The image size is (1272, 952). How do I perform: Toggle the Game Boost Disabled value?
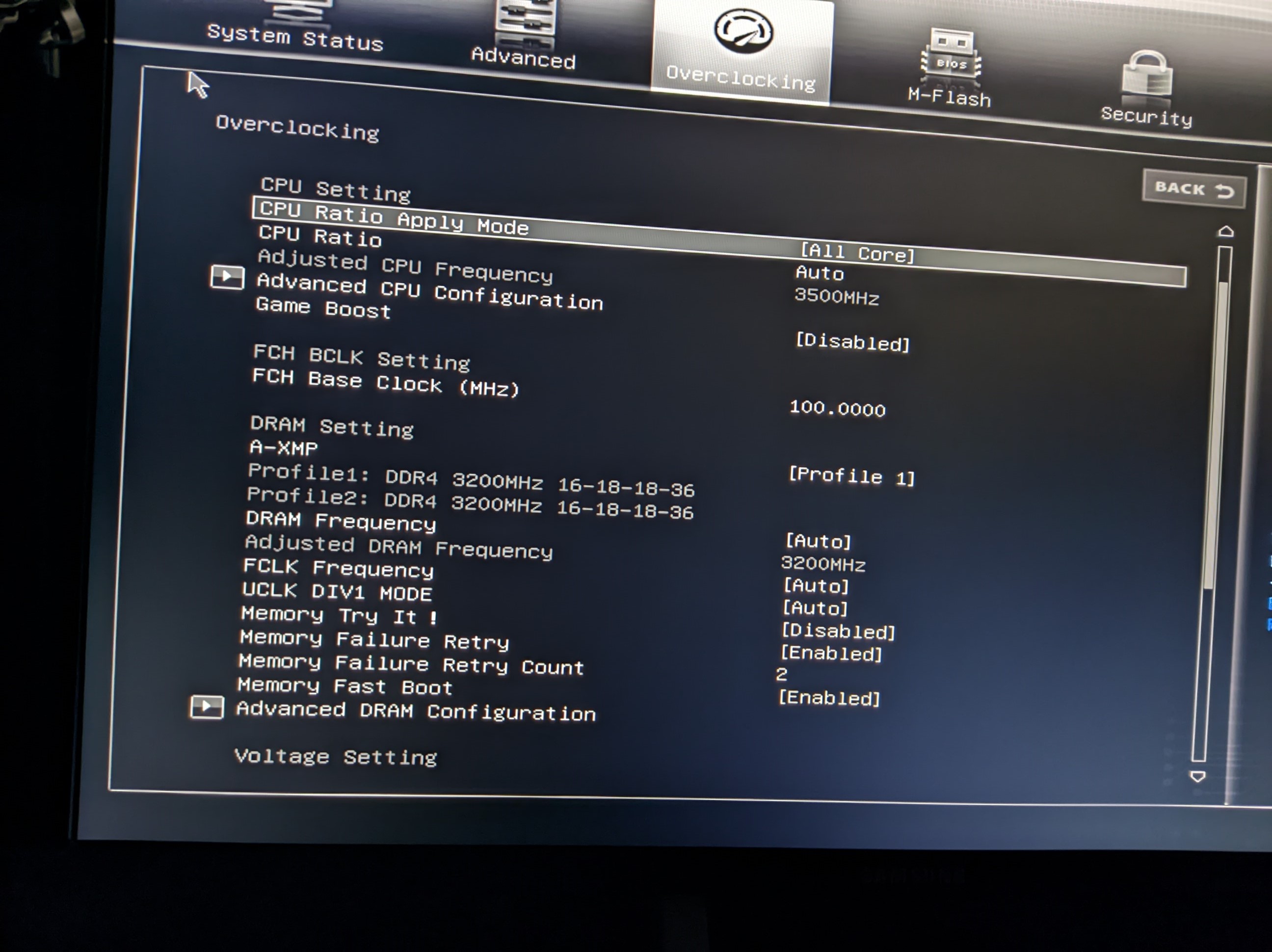pyautogui.click(x=852, y=342)
